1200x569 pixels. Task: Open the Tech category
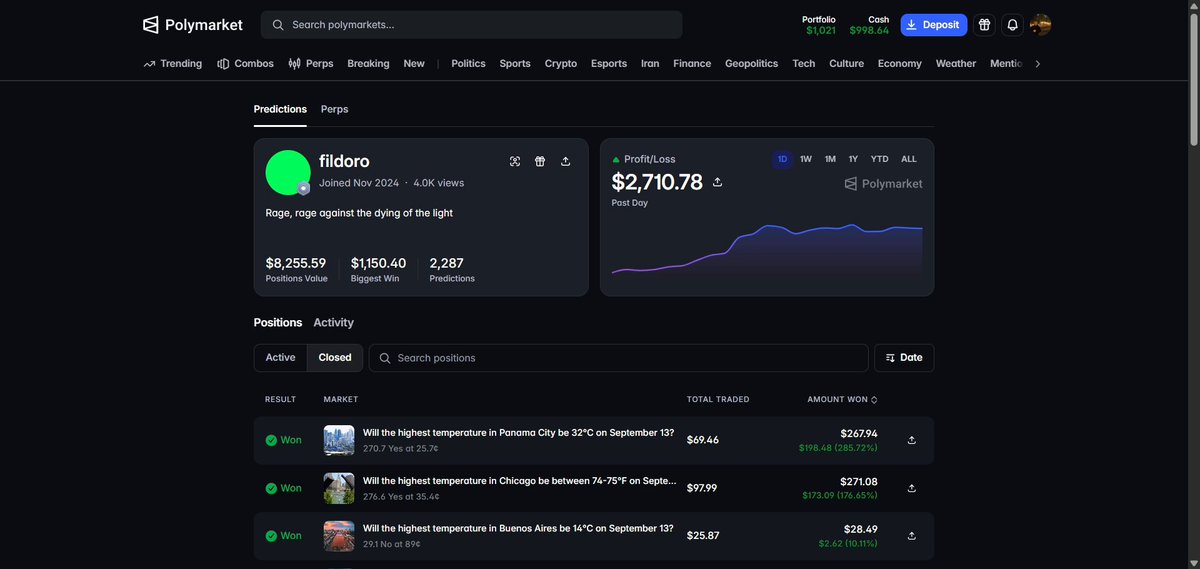tap(804, 63)
